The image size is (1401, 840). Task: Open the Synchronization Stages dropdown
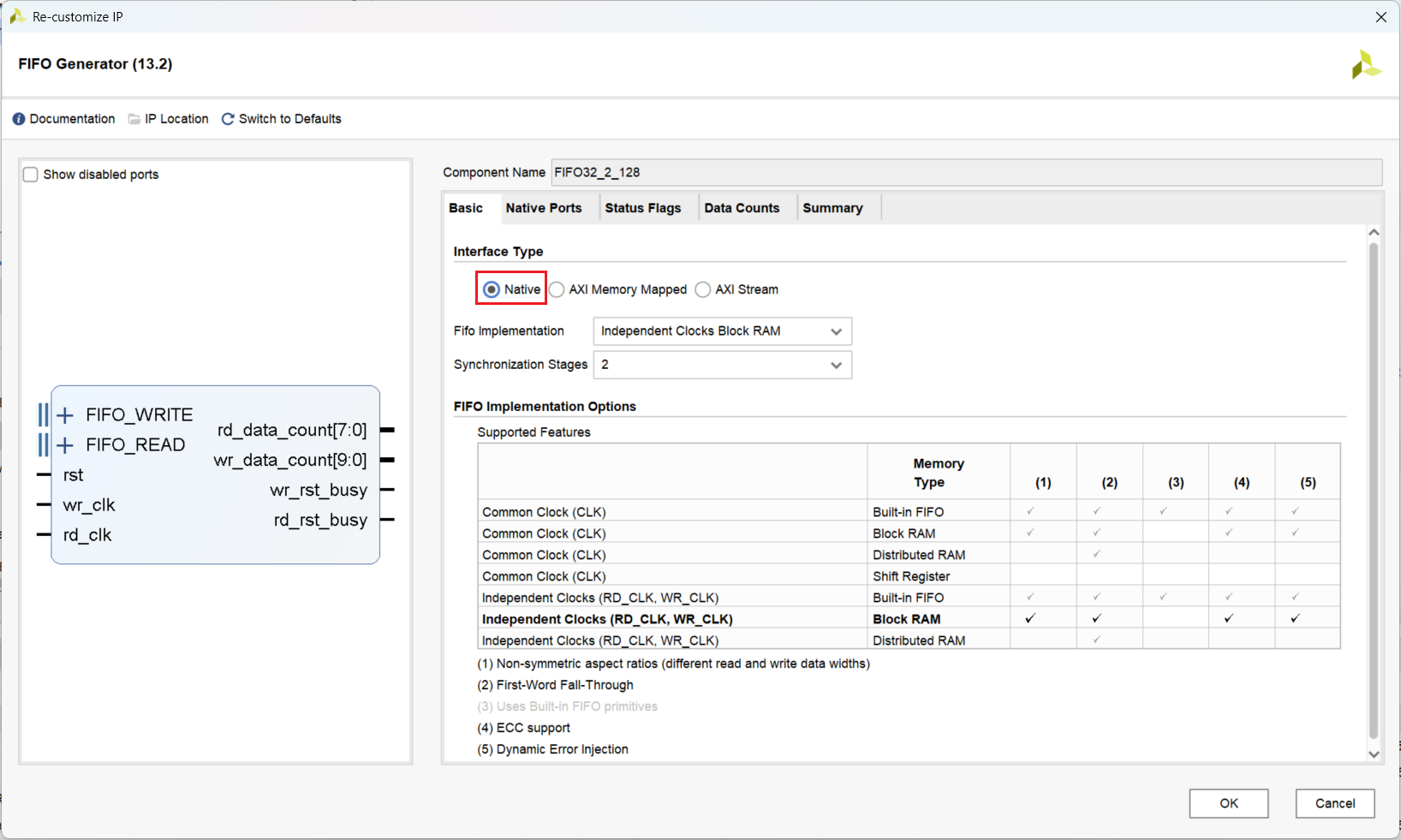[x=722, y=365]
